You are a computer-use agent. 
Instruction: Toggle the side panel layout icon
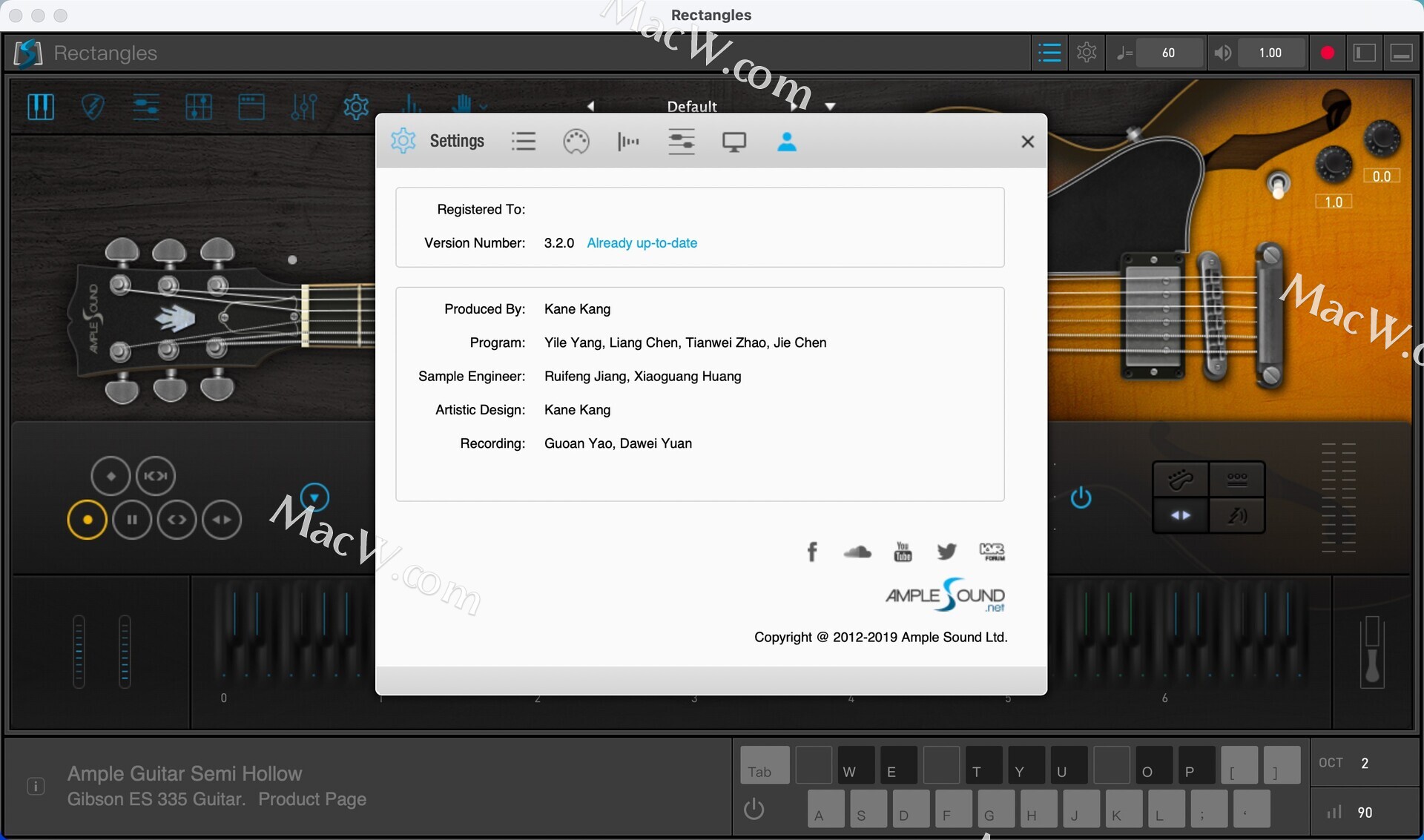click(x=1365, y=53)
